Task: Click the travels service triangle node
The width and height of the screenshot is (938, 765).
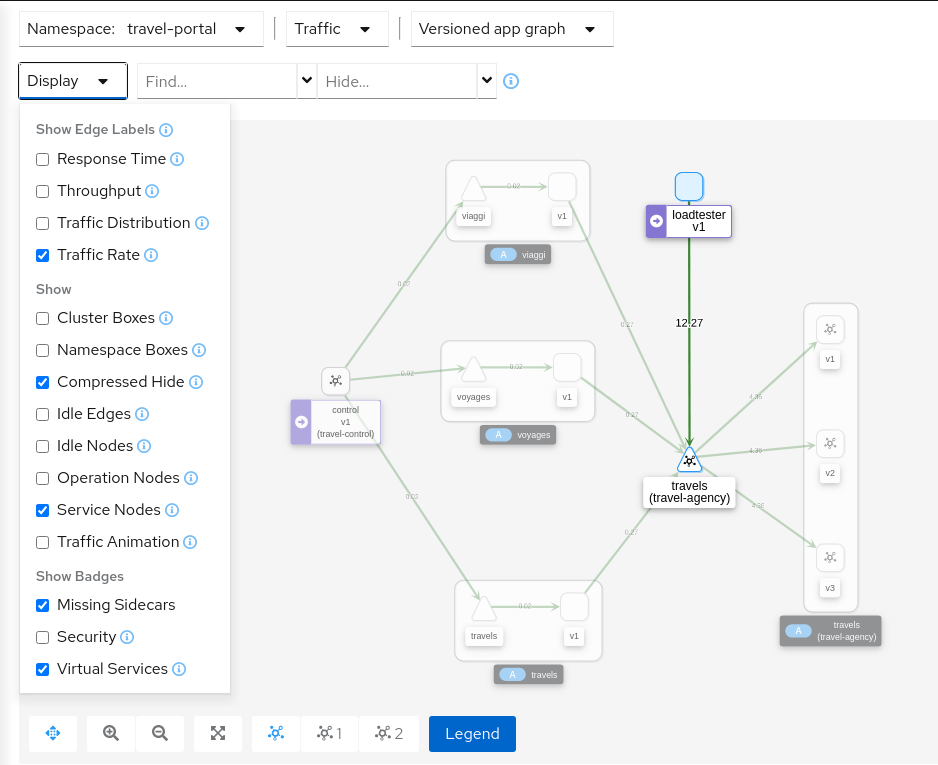Action: click(x=689, y=460)
